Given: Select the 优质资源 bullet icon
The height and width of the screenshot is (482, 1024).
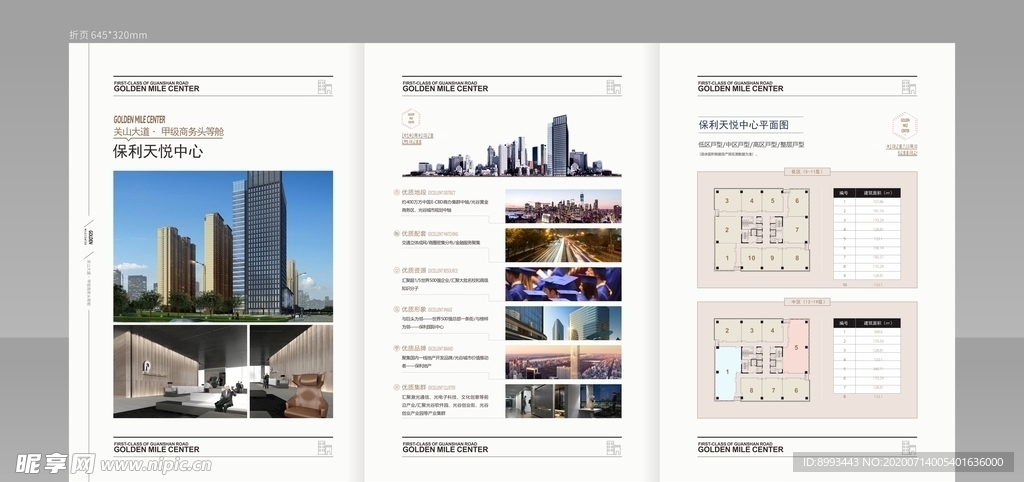Looking at the screenshot, I should click(x=397, y=270).
